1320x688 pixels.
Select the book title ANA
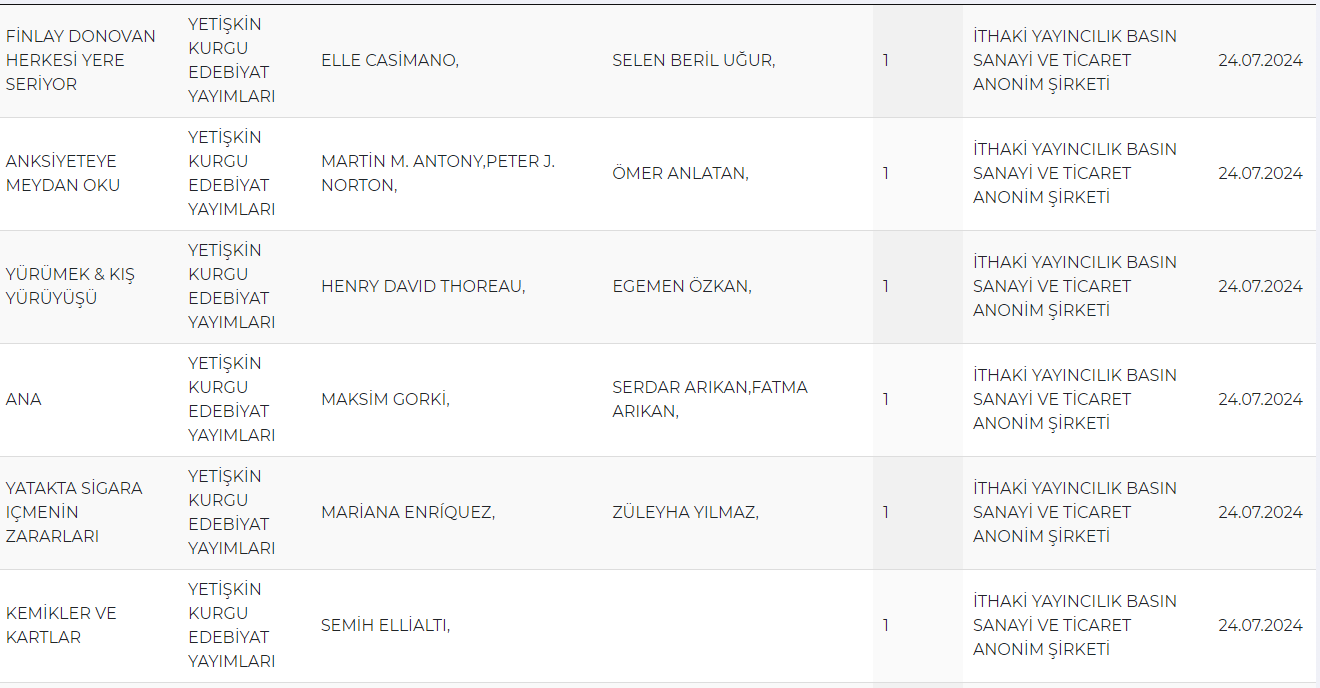pos(24,399)
